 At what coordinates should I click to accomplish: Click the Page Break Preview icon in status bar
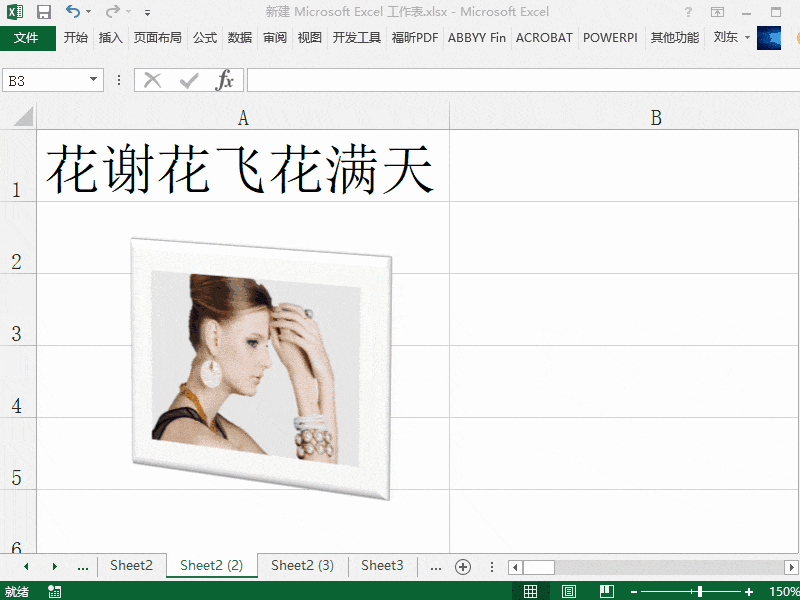[606, 589]
